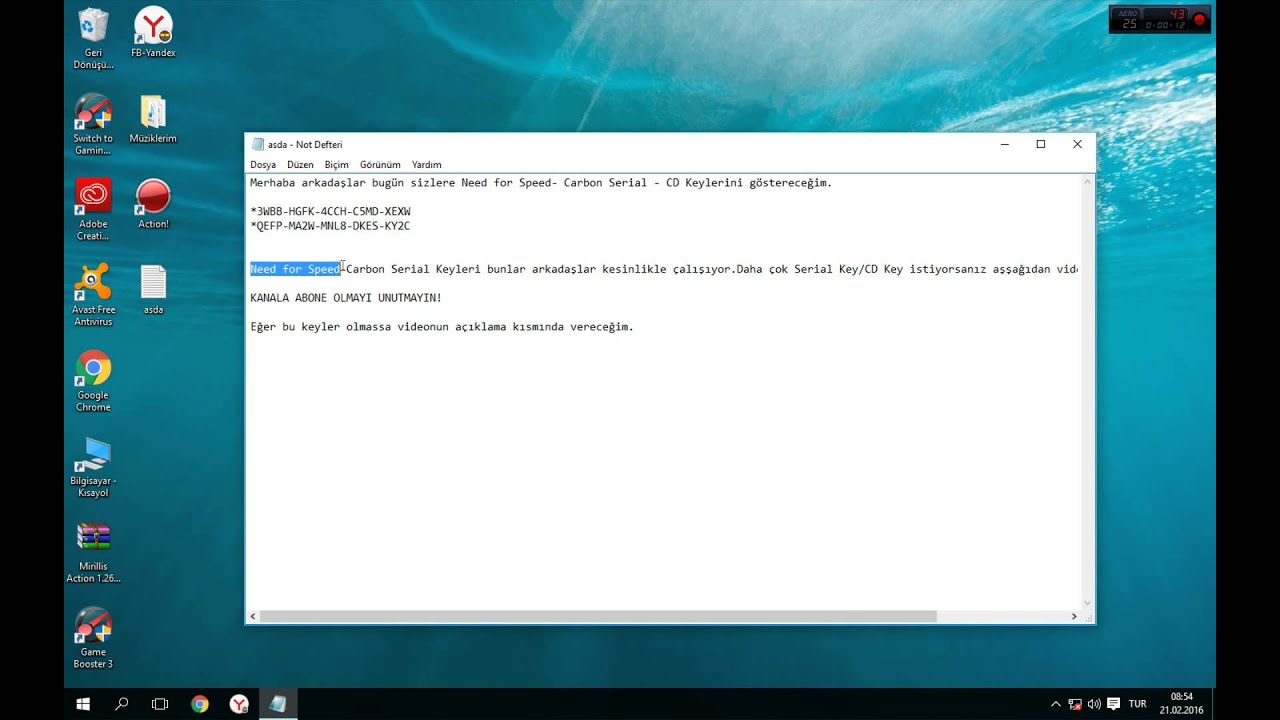The image size is (1280, 720).
Task: Open the Yardım menu
Action: click(x=427, y=165)
